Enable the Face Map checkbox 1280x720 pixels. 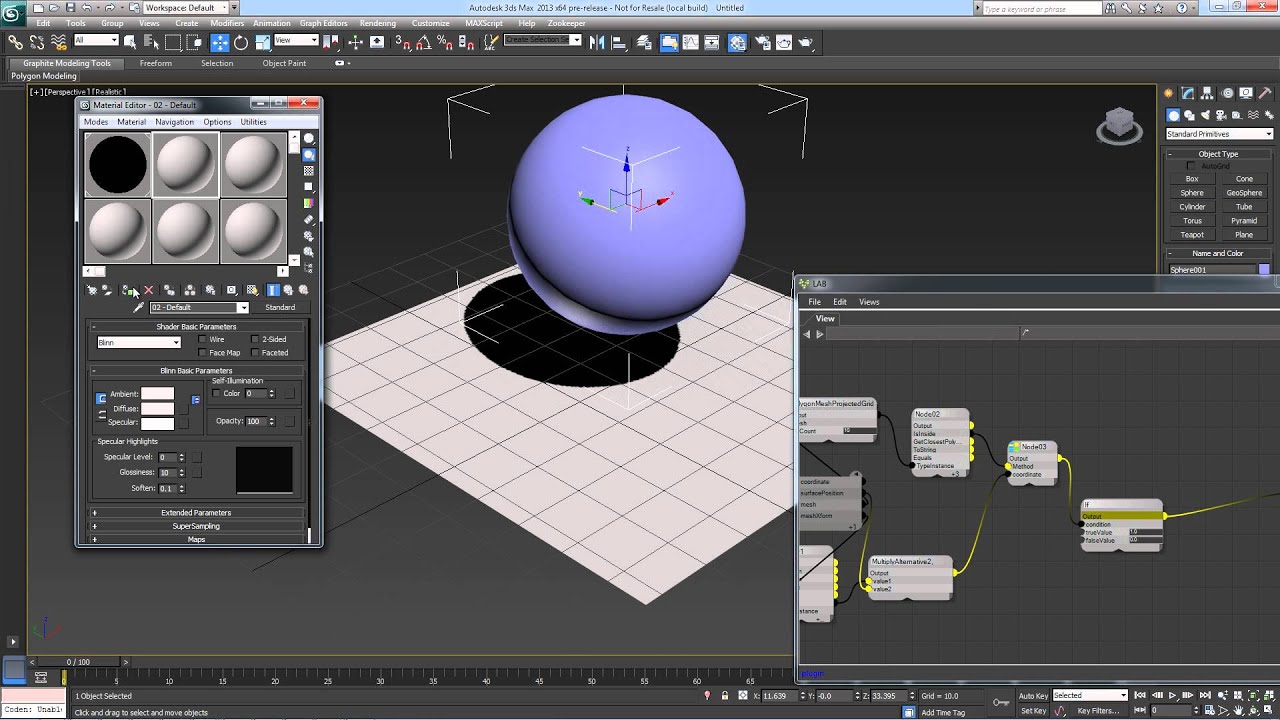tap(203, 353)
